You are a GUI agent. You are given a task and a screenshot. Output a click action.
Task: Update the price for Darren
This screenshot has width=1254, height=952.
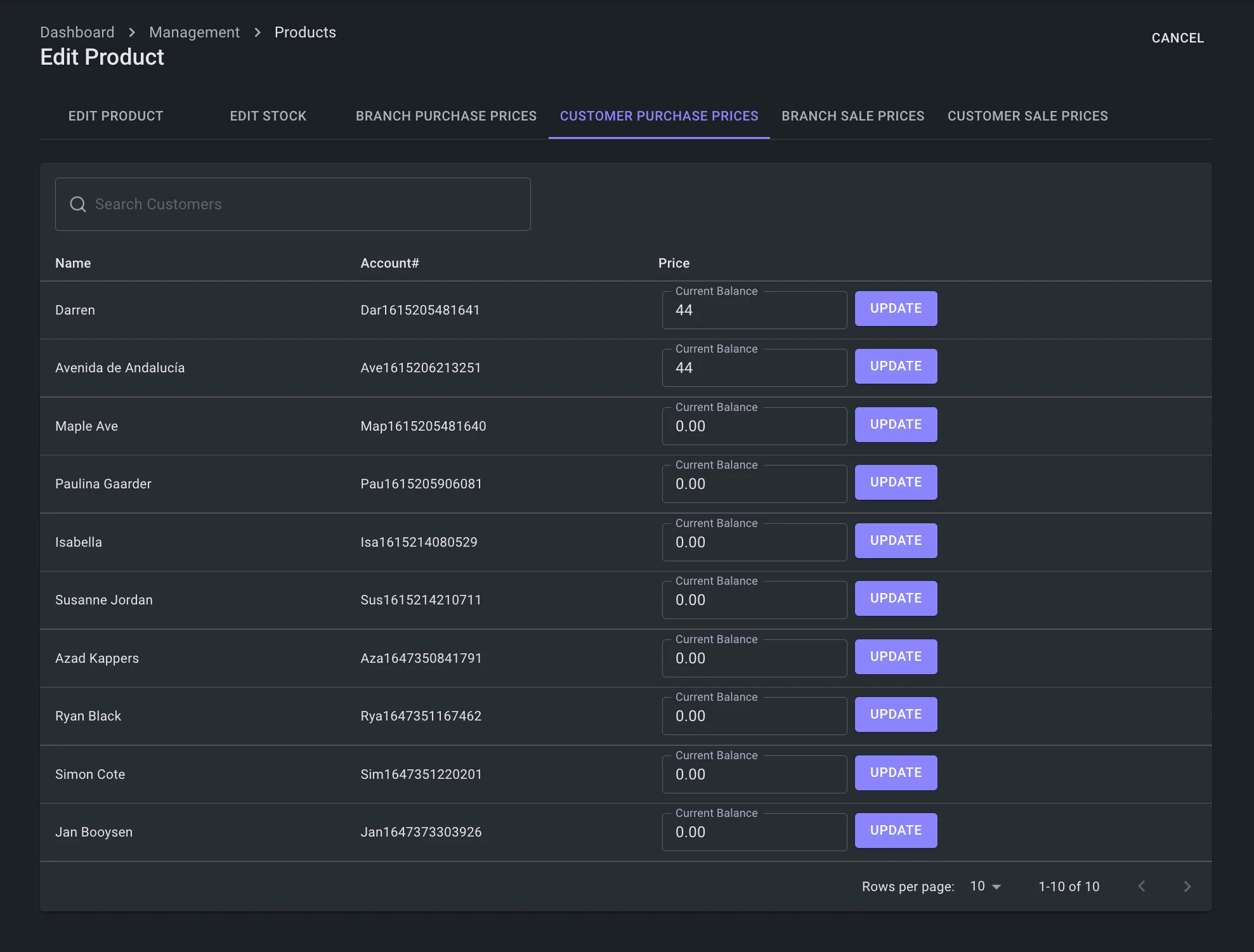tap(896, 308)
